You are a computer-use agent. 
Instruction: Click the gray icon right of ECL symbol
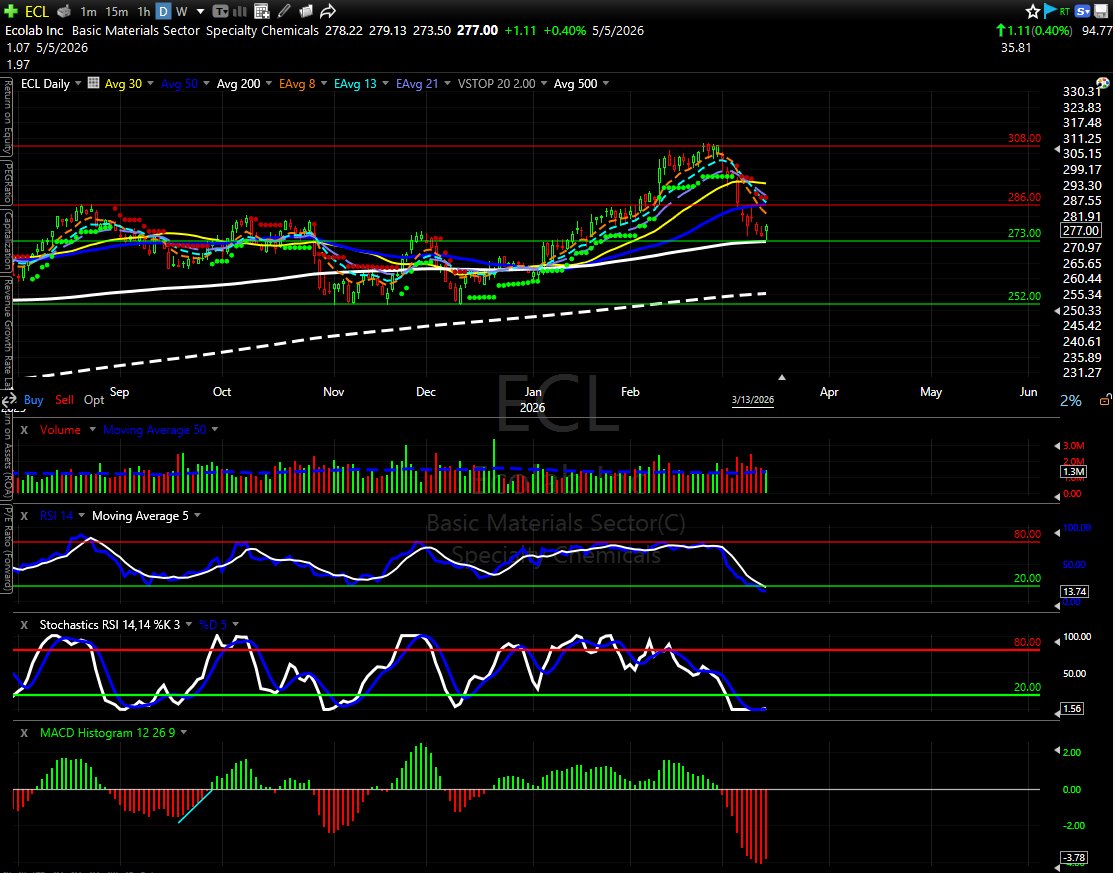point(64,11)
